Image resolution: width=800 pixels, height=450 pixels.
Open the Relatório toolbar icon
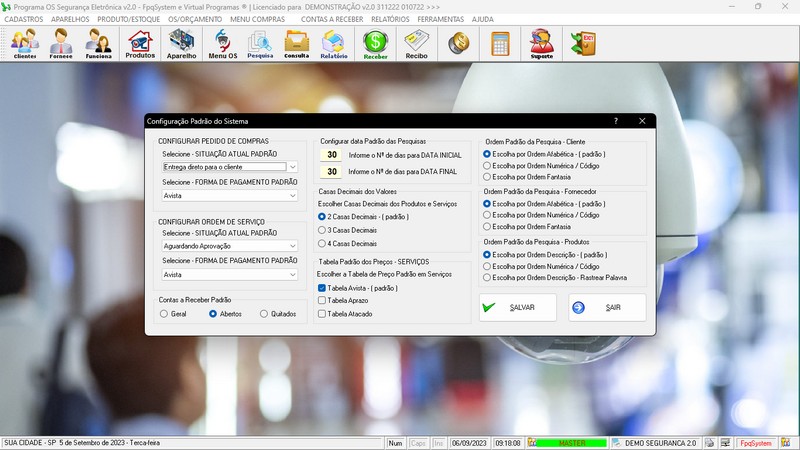coord(334,44)
